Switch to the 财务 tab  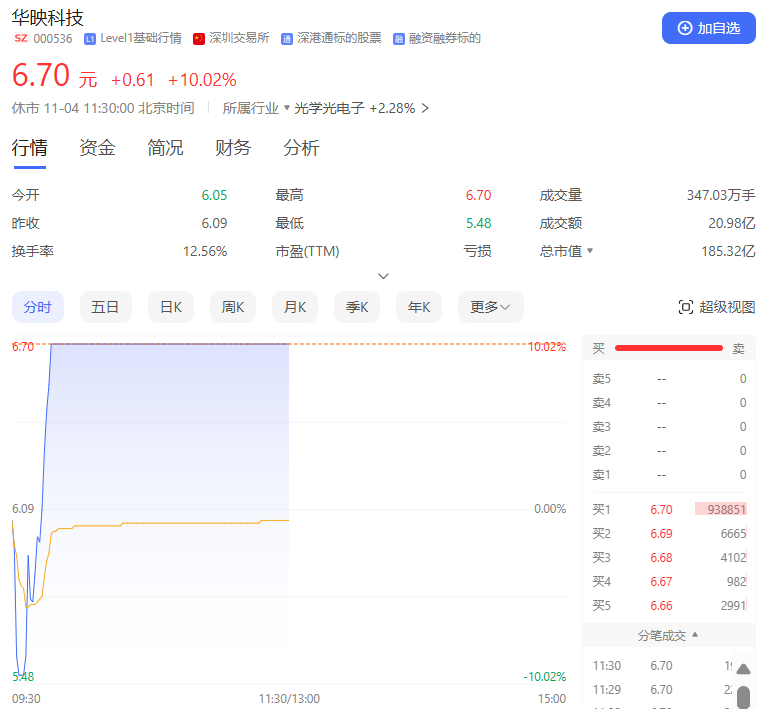pos(233,148)
